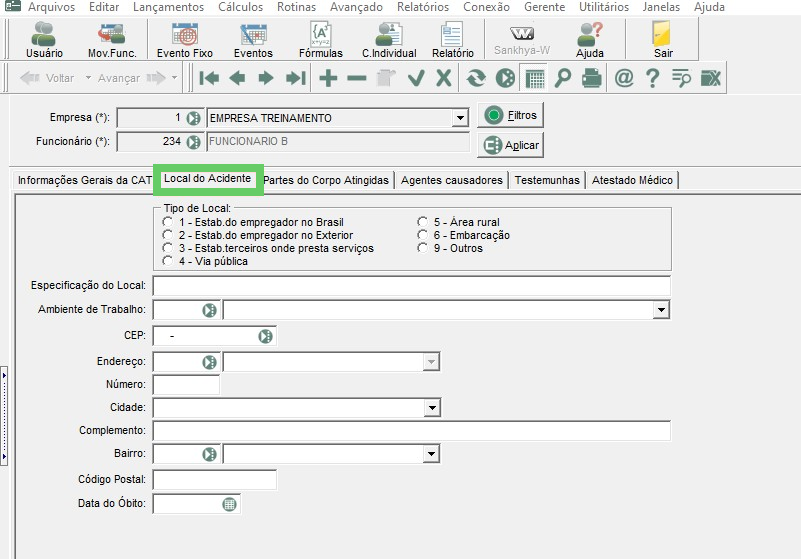The height and width of the screenshot is (559, 801).
Task: Switch to Agentes causadores tab
Action: [452, 180]
